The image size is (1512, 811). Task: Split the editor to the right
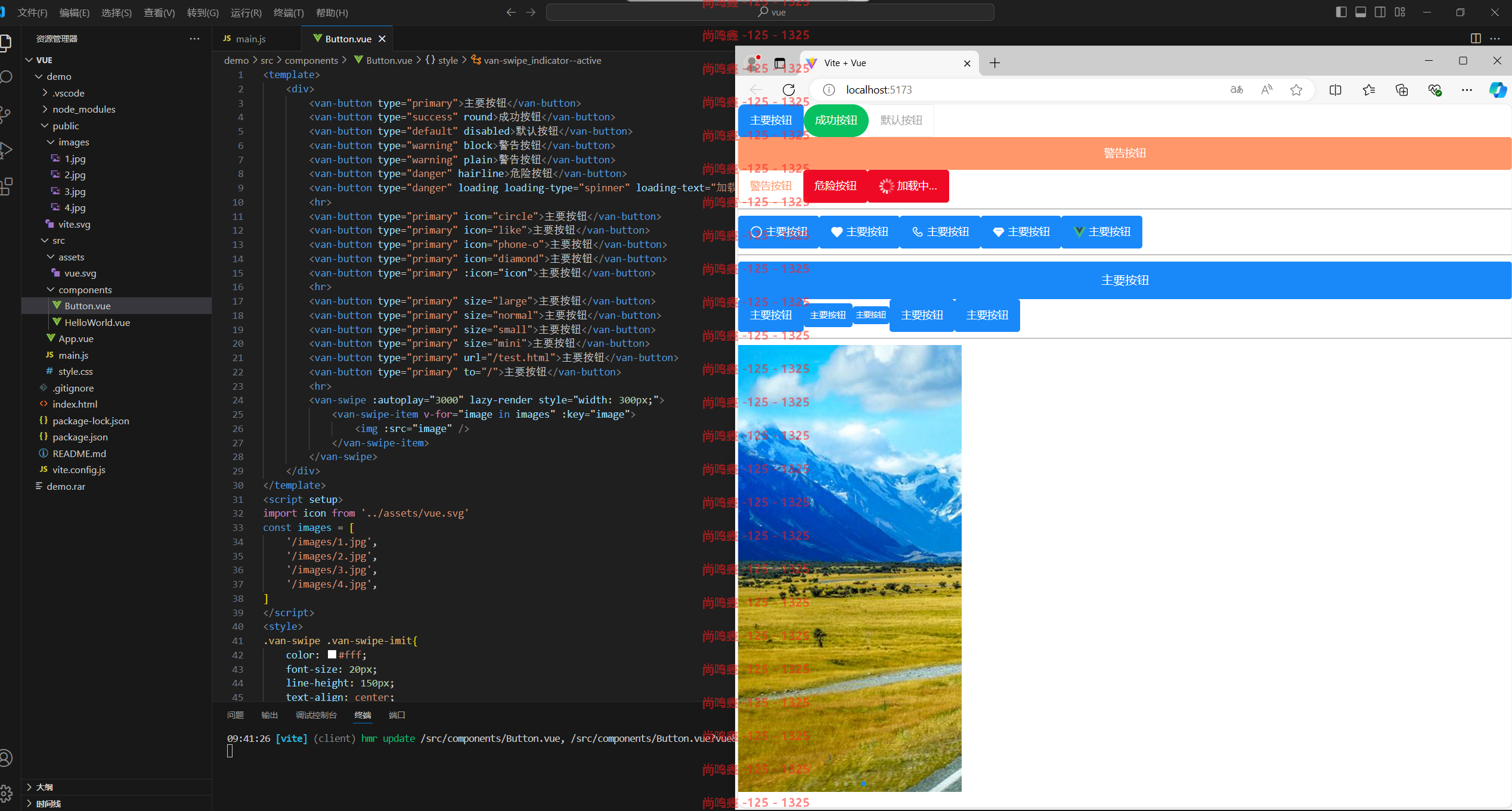point(1476,38)
